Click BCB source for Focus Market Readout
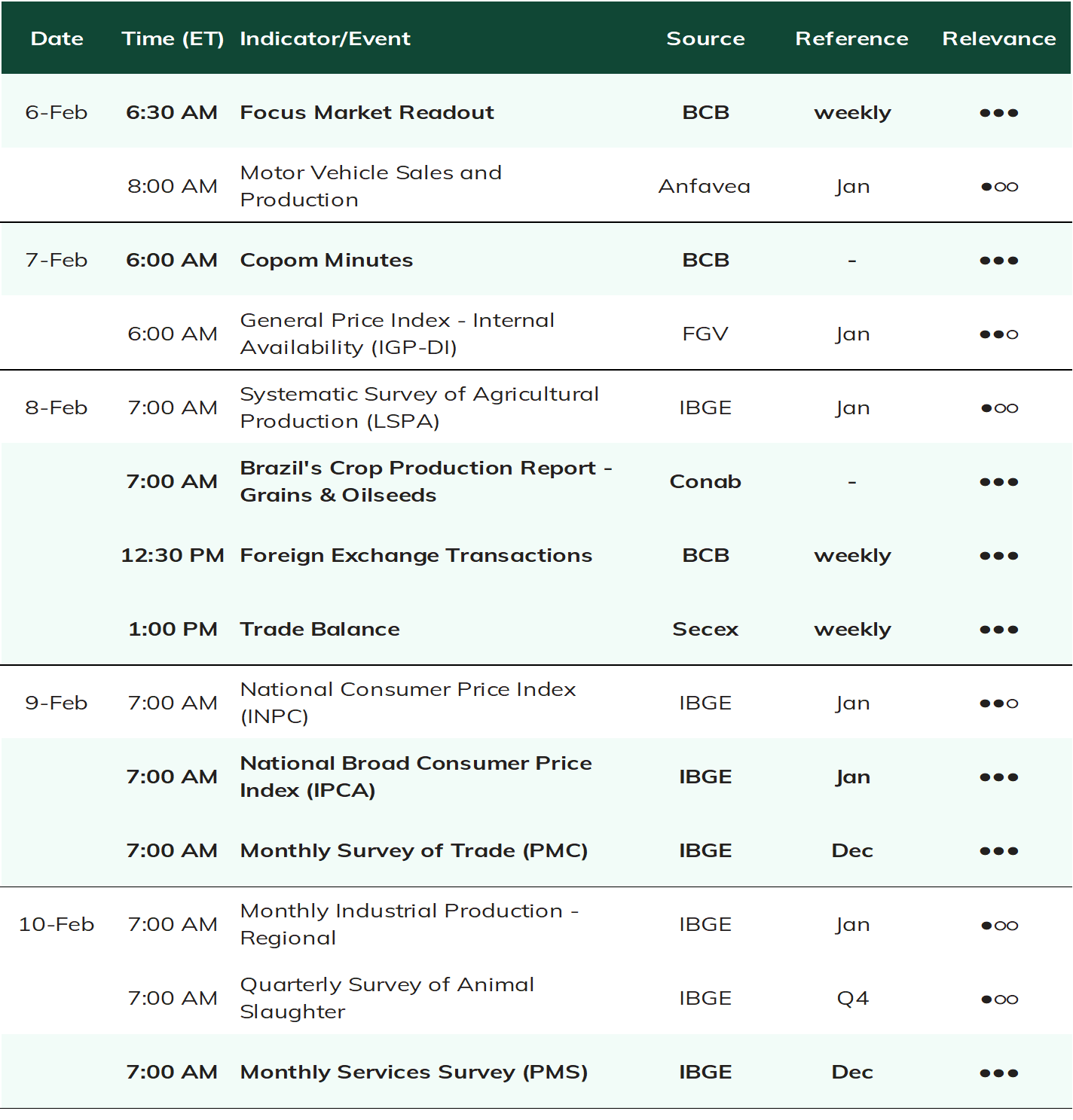1073x1120 pixels. coord(705,112)
